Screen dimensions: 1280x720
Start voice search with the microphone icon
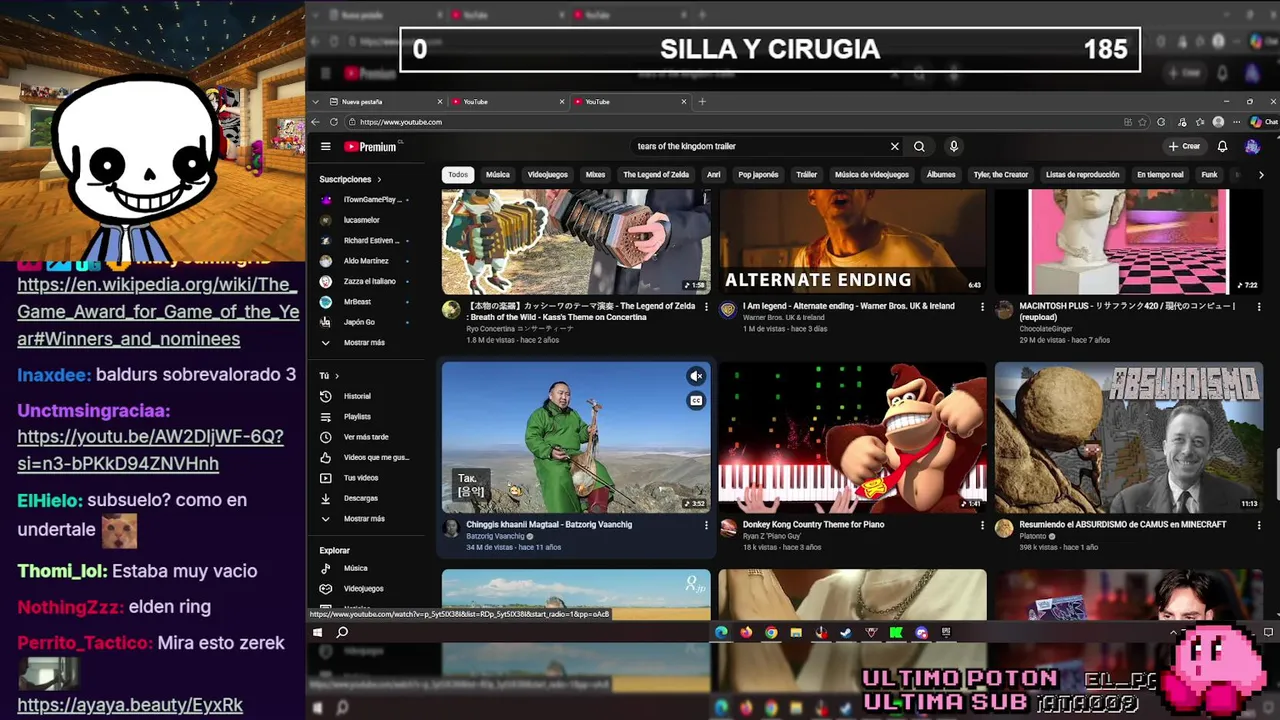tap(953, 146)
